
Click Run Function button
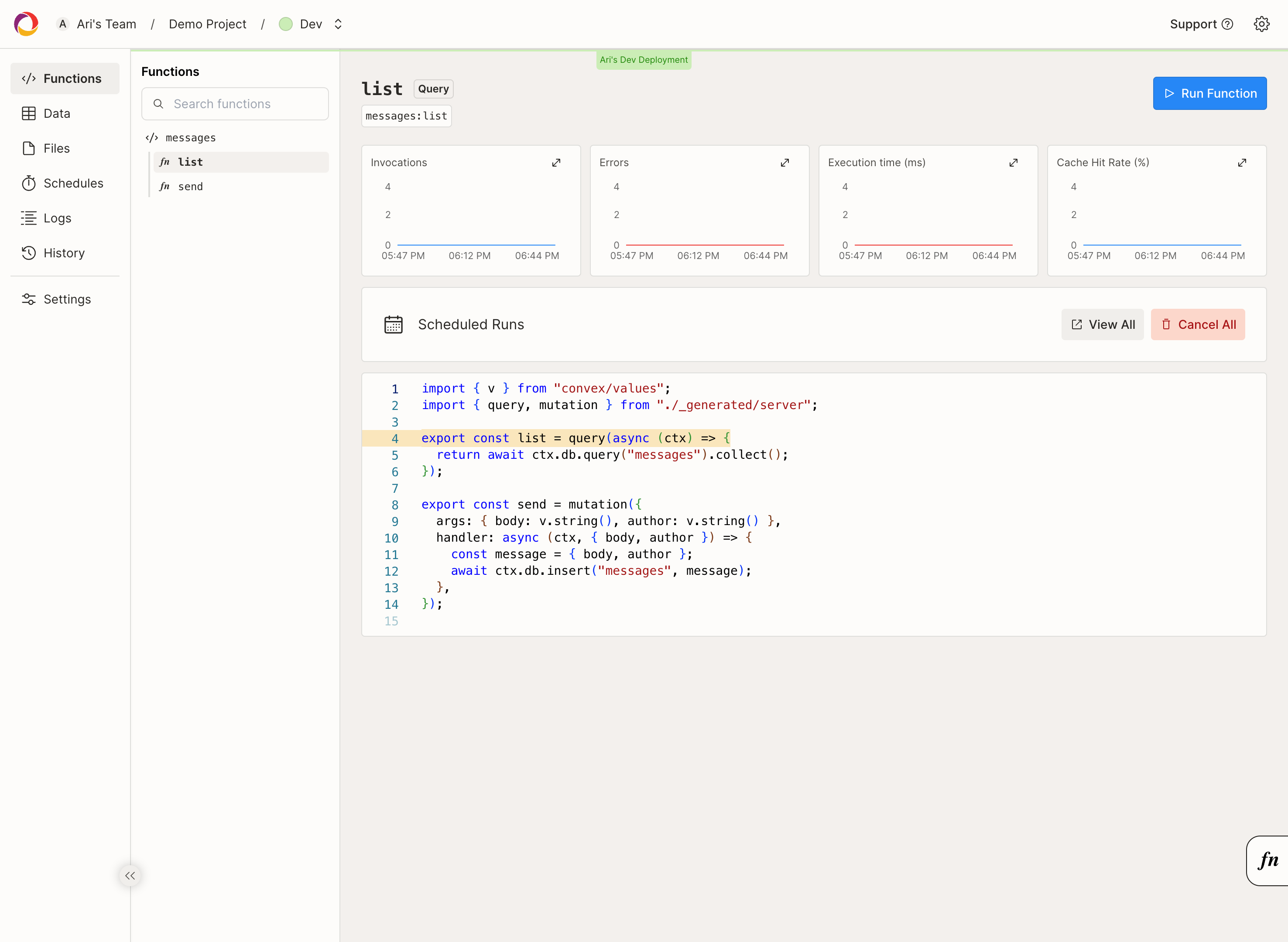pos(1209,93)
